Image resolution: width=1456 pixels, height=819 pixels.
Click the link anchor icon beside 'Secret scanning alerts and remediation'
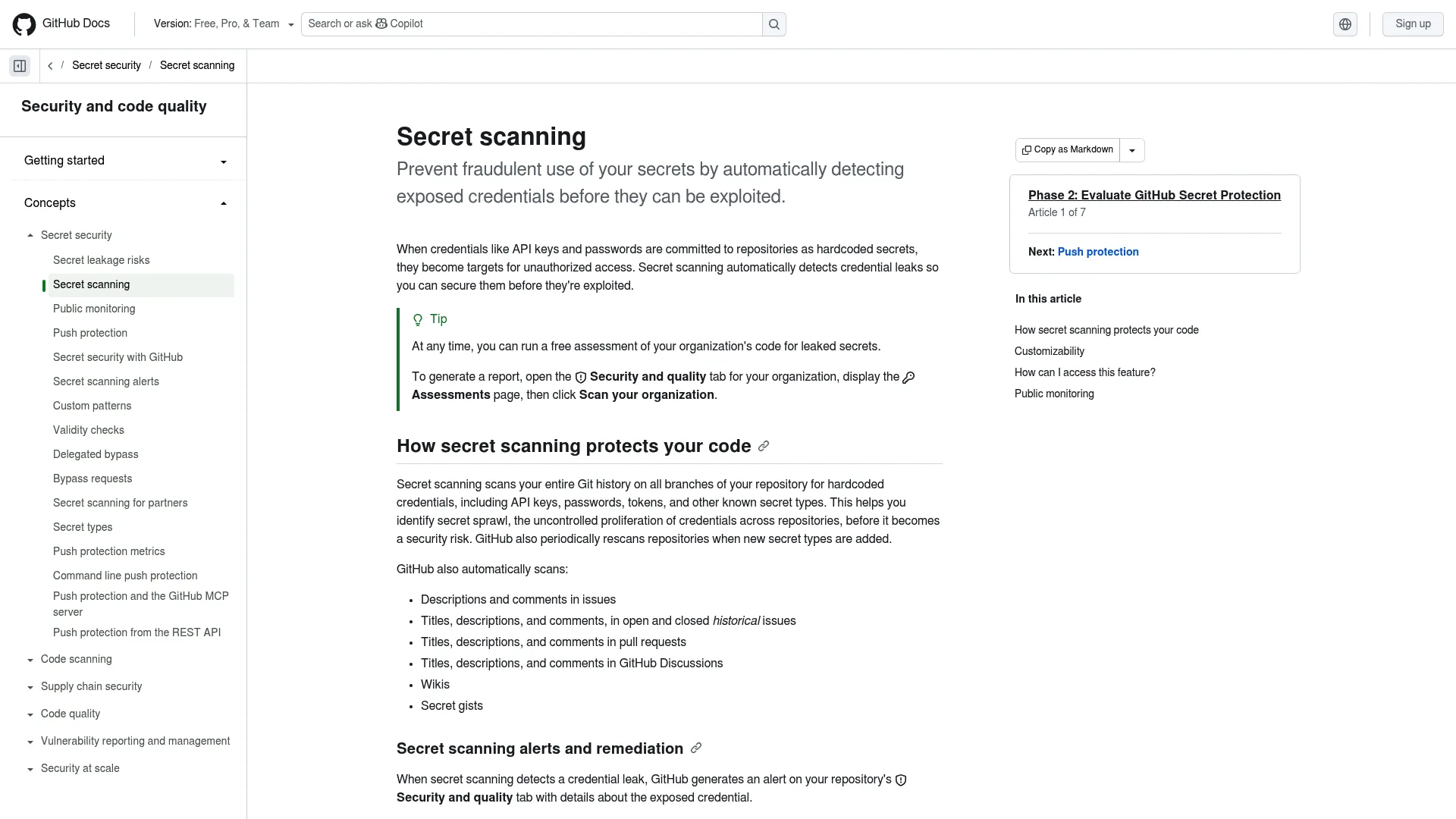click(x=696, y=748)
